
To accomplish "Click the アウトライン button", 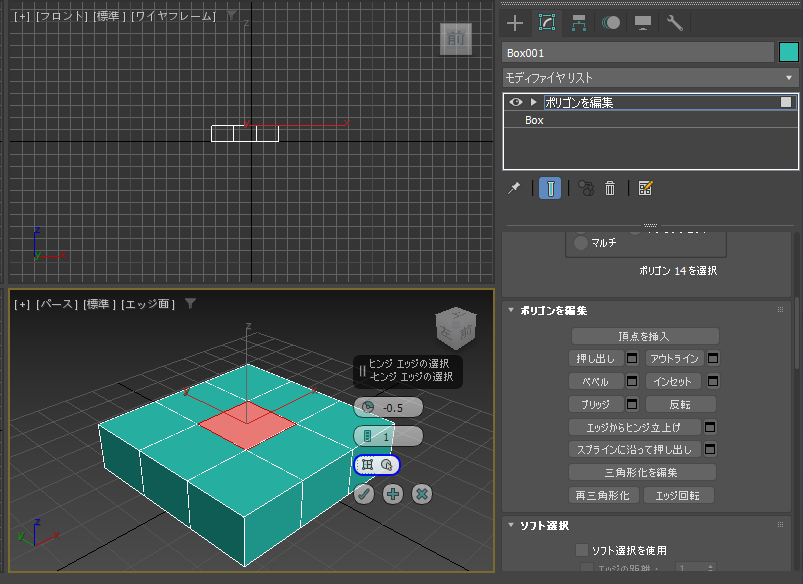I will pos(674,359).
